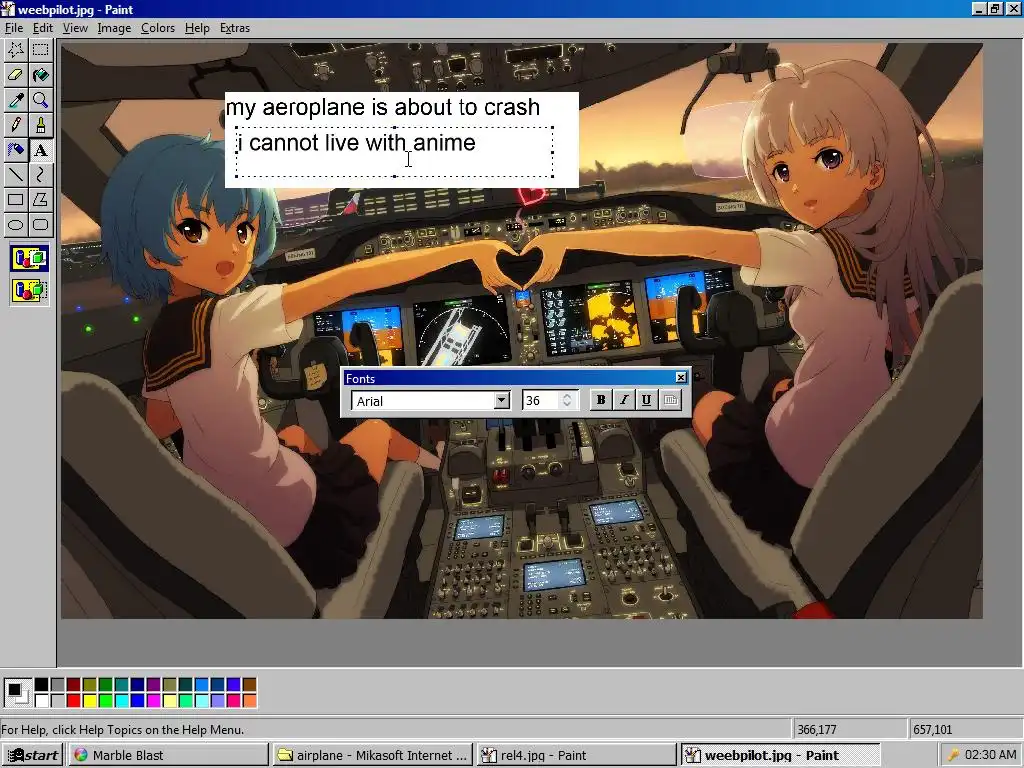
Task: Select the Curve tool
Action: 40,175
